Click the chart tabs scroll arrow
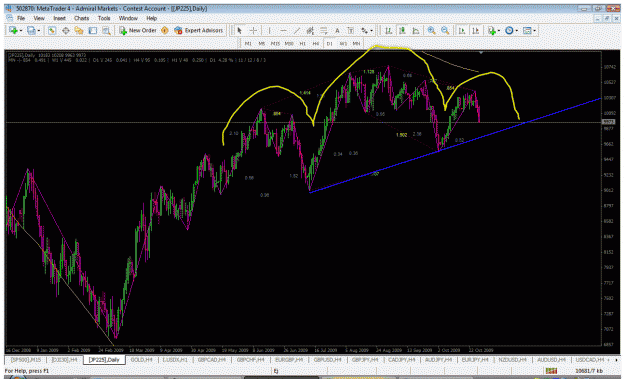625x379 pixels. [x=616, y=360]
